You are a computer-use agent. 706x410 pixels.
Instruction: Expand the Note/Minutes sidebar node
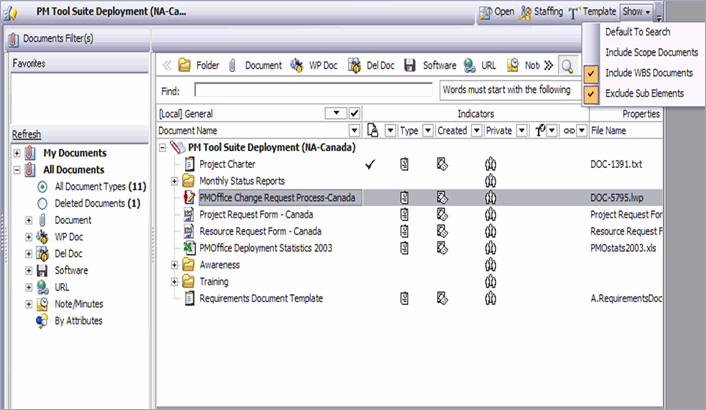[29, 305]
